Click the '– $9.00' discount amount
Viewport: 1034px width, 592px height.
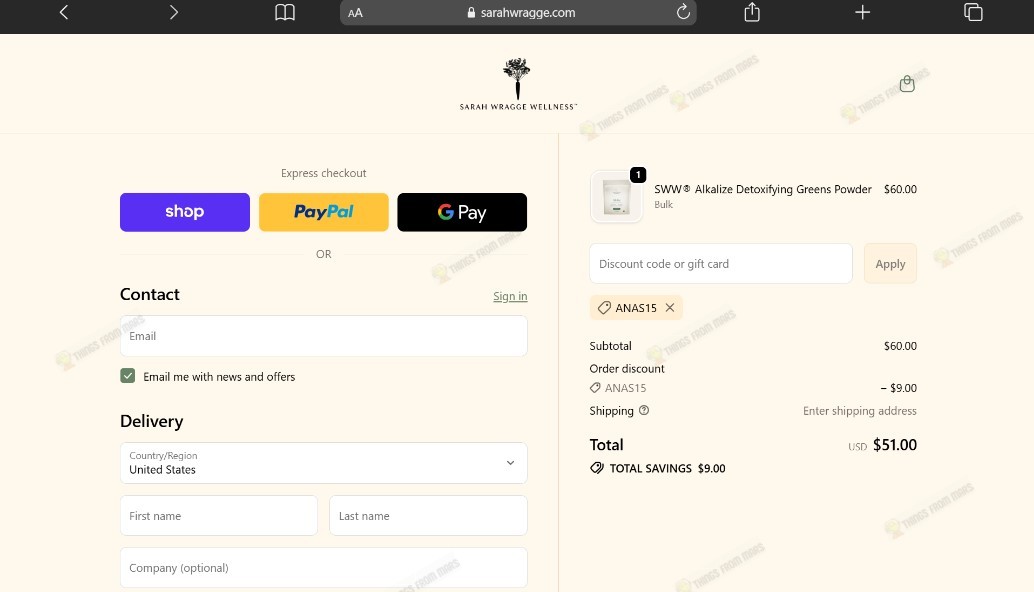(899, 388)
